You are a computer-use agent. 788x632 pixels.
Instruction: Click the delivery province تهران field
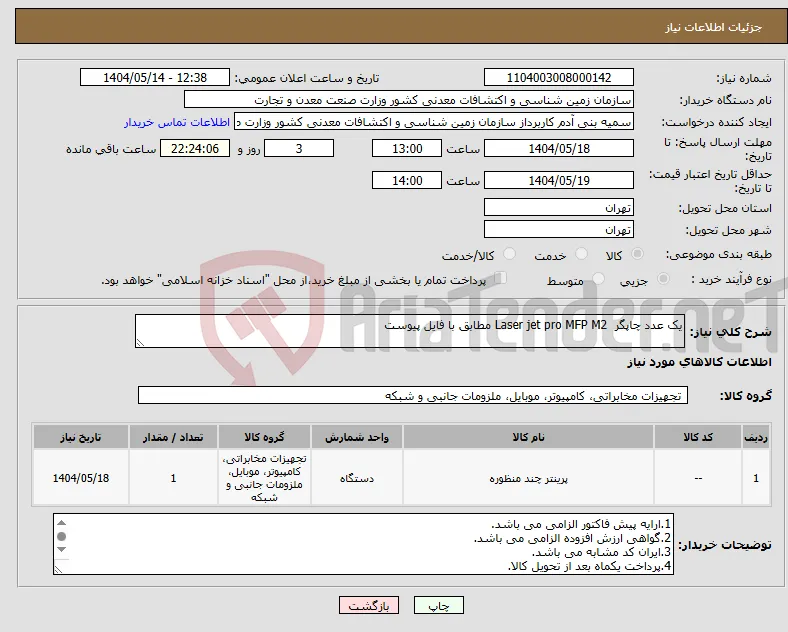coord(559,207)
